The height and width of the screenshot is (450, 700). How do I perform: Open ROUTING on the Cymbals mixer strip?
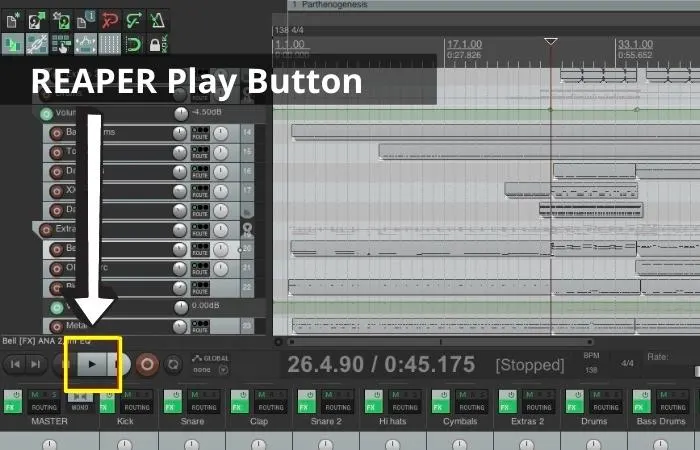pos(472,407)
